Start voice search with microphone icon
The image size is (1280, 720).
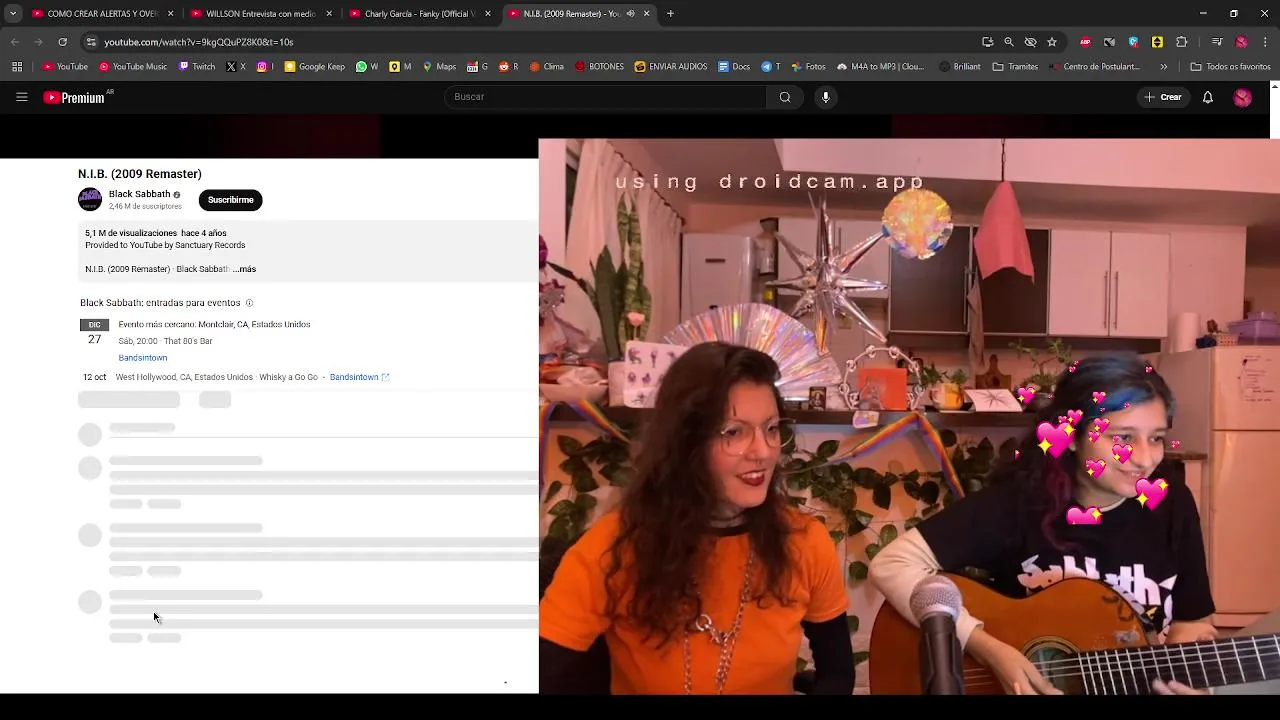pyautogui.click(x=825, y=97)
